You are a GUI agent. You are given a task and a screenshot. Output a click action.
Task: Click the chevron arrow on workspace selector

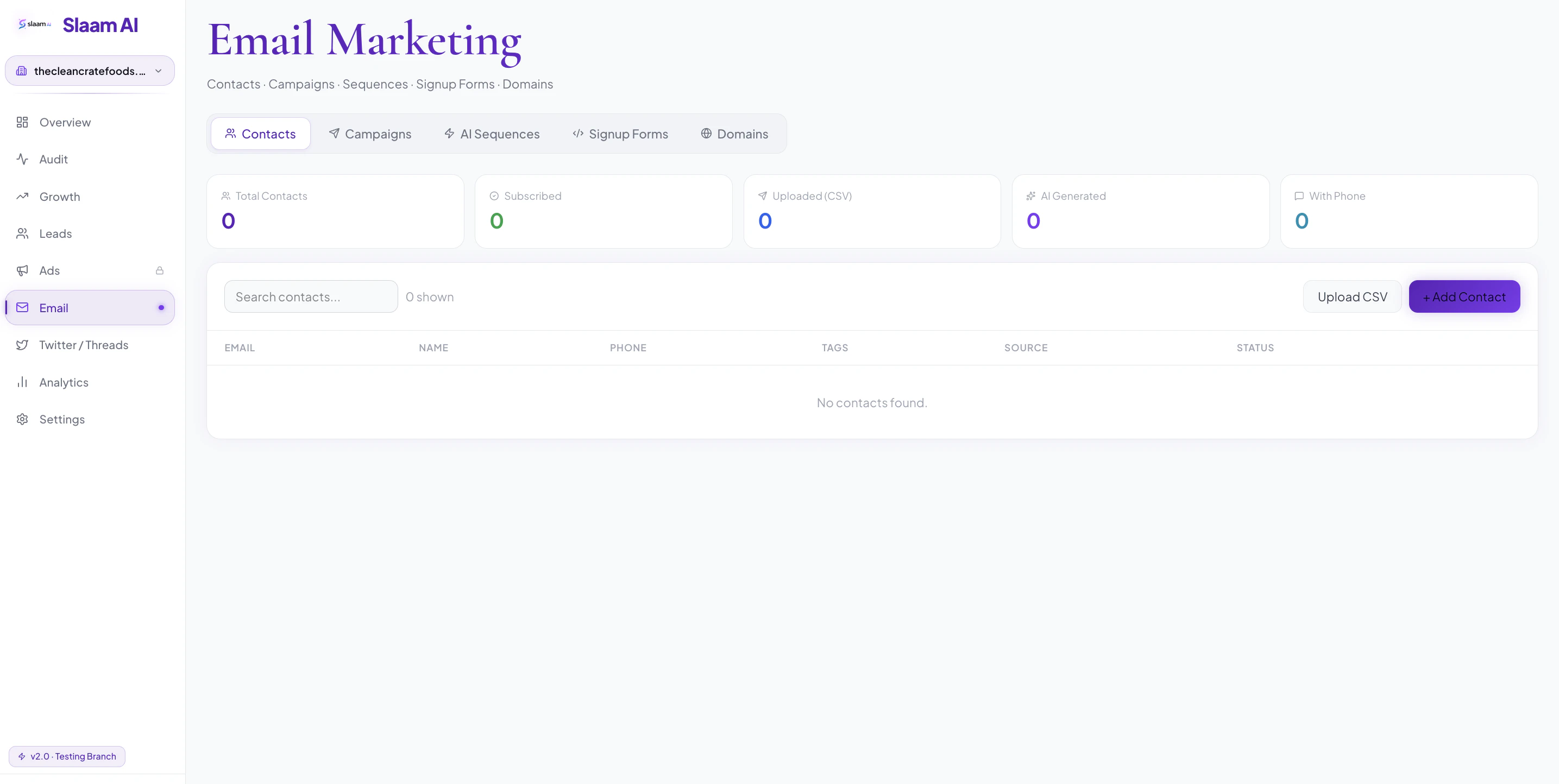click(x=159, y=71)
